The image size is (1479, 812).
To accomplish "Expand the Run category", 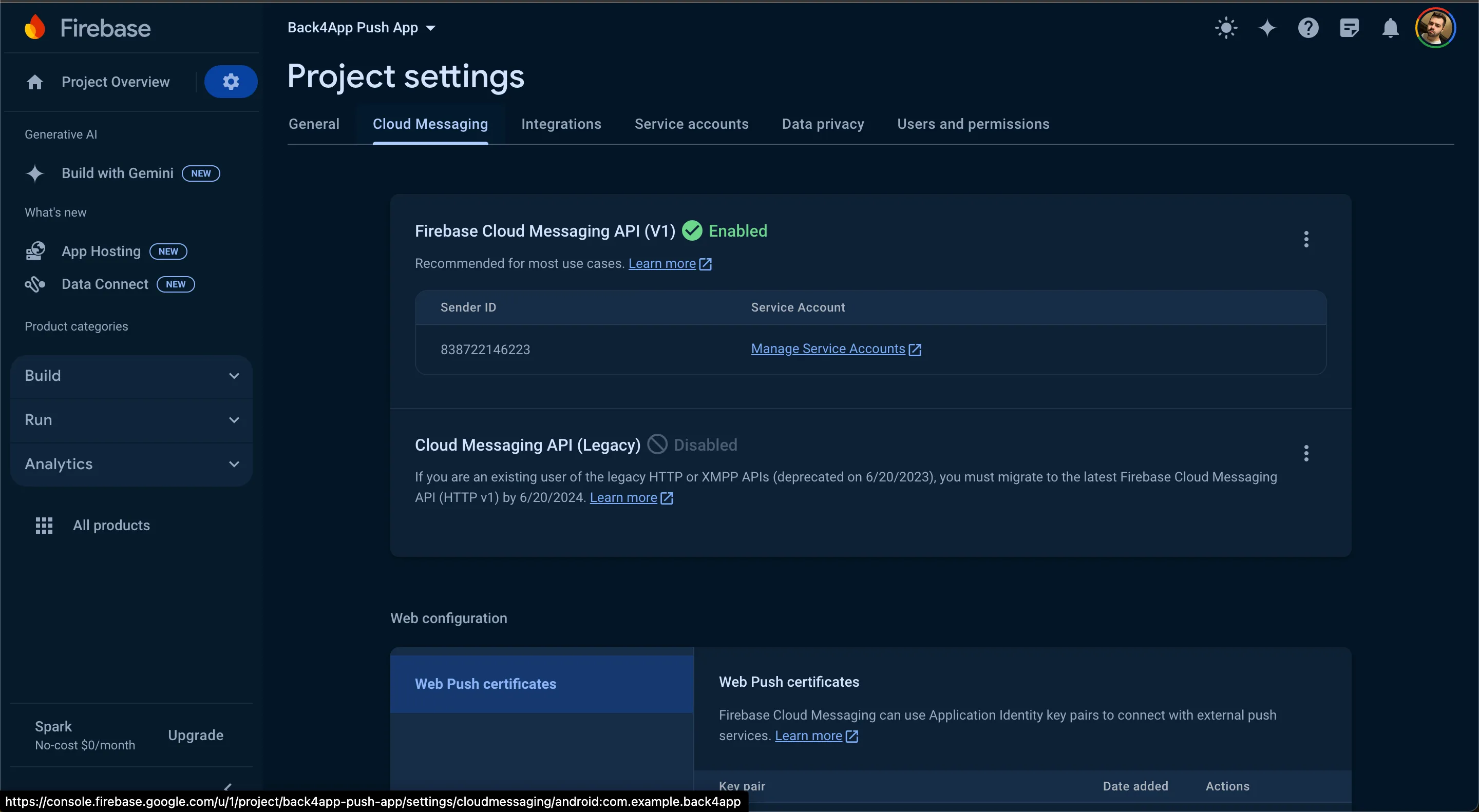I will (131, 420).
